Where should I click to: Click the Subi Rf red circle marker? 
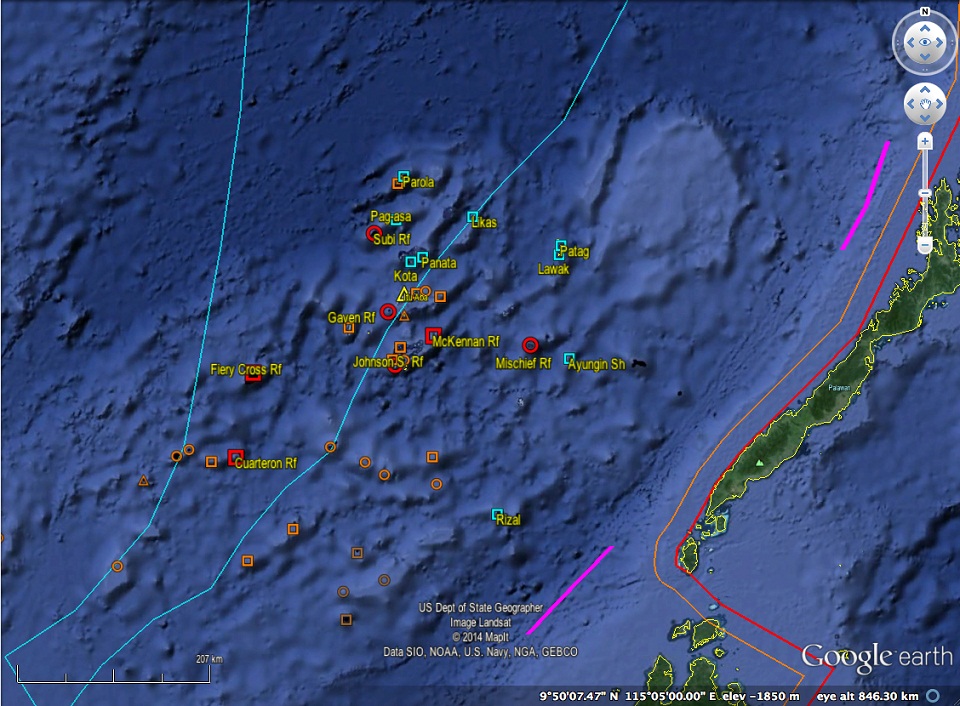[374, 233]
